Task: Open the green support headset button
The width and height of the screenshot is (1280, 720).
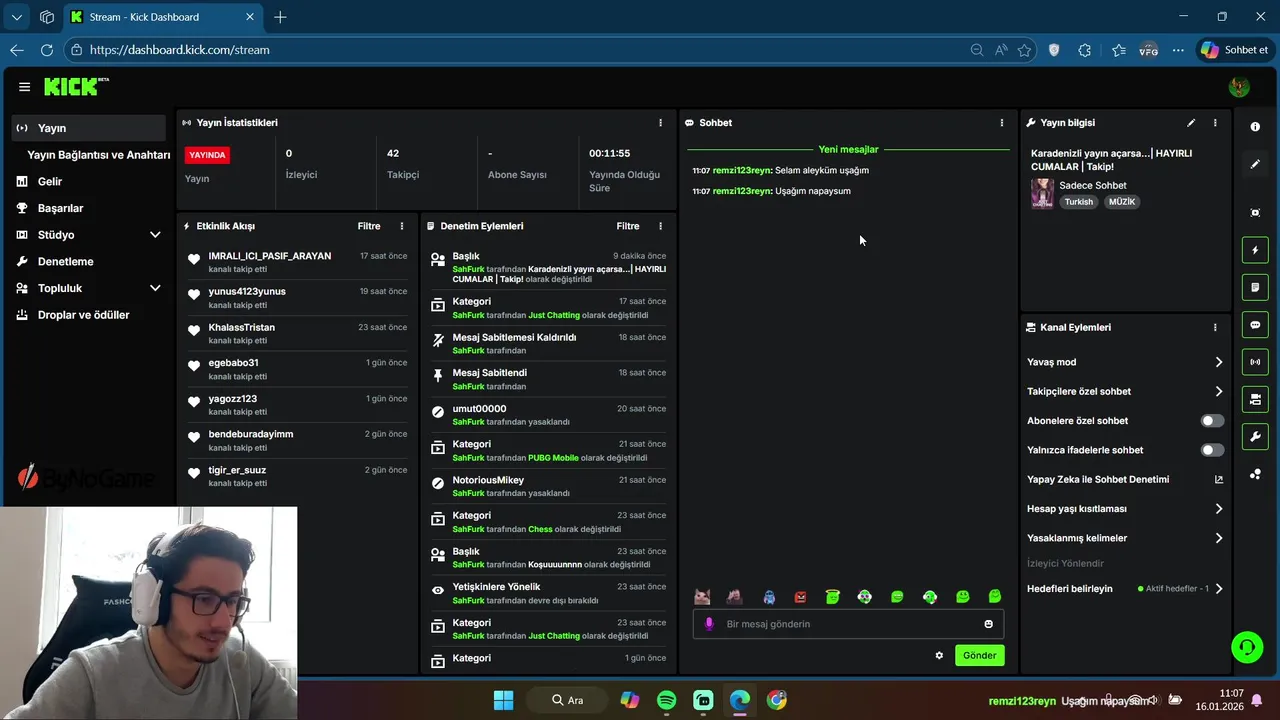Action: 1247,647
